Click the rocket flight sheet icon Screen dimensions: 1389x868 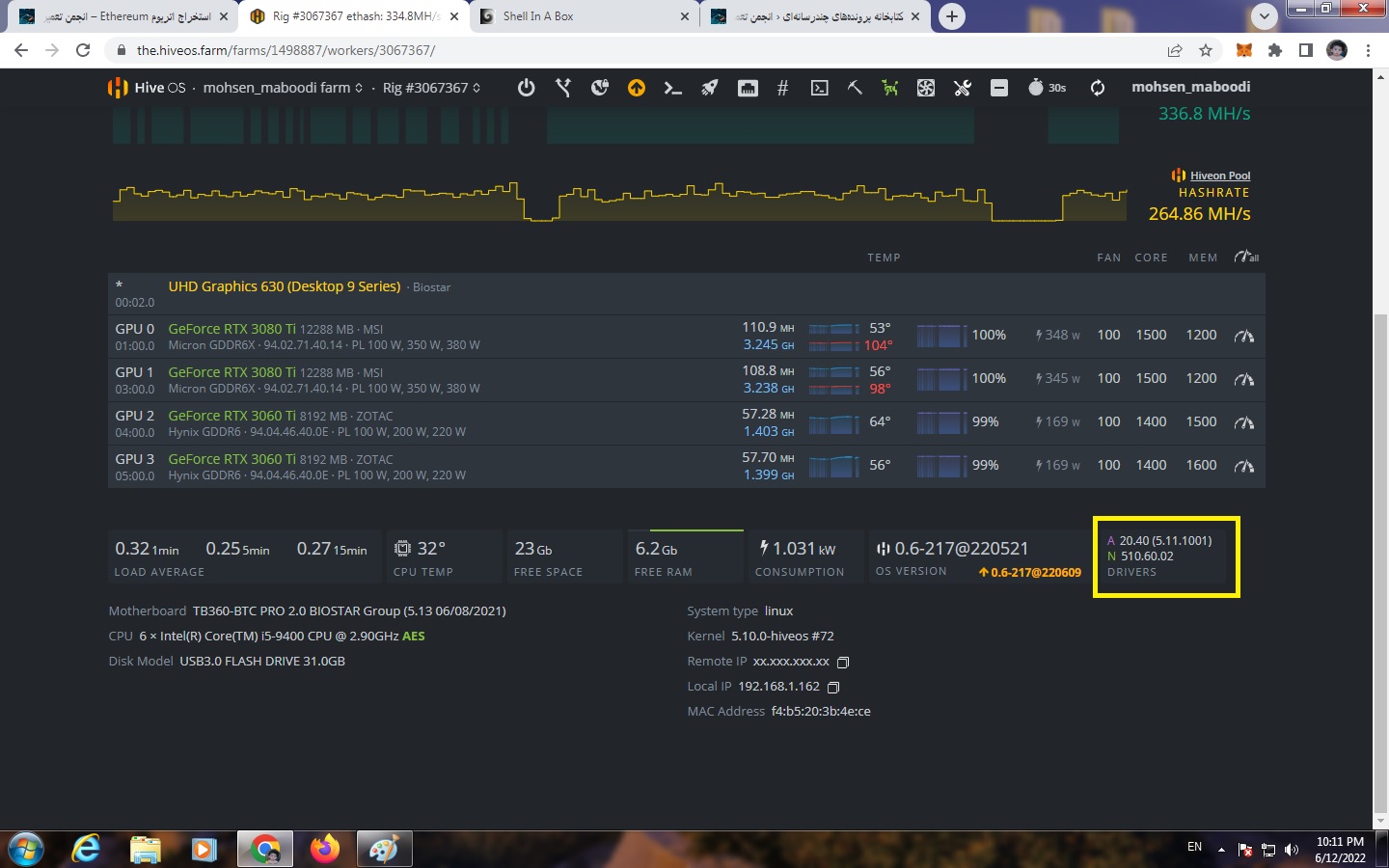pos(709,88)
